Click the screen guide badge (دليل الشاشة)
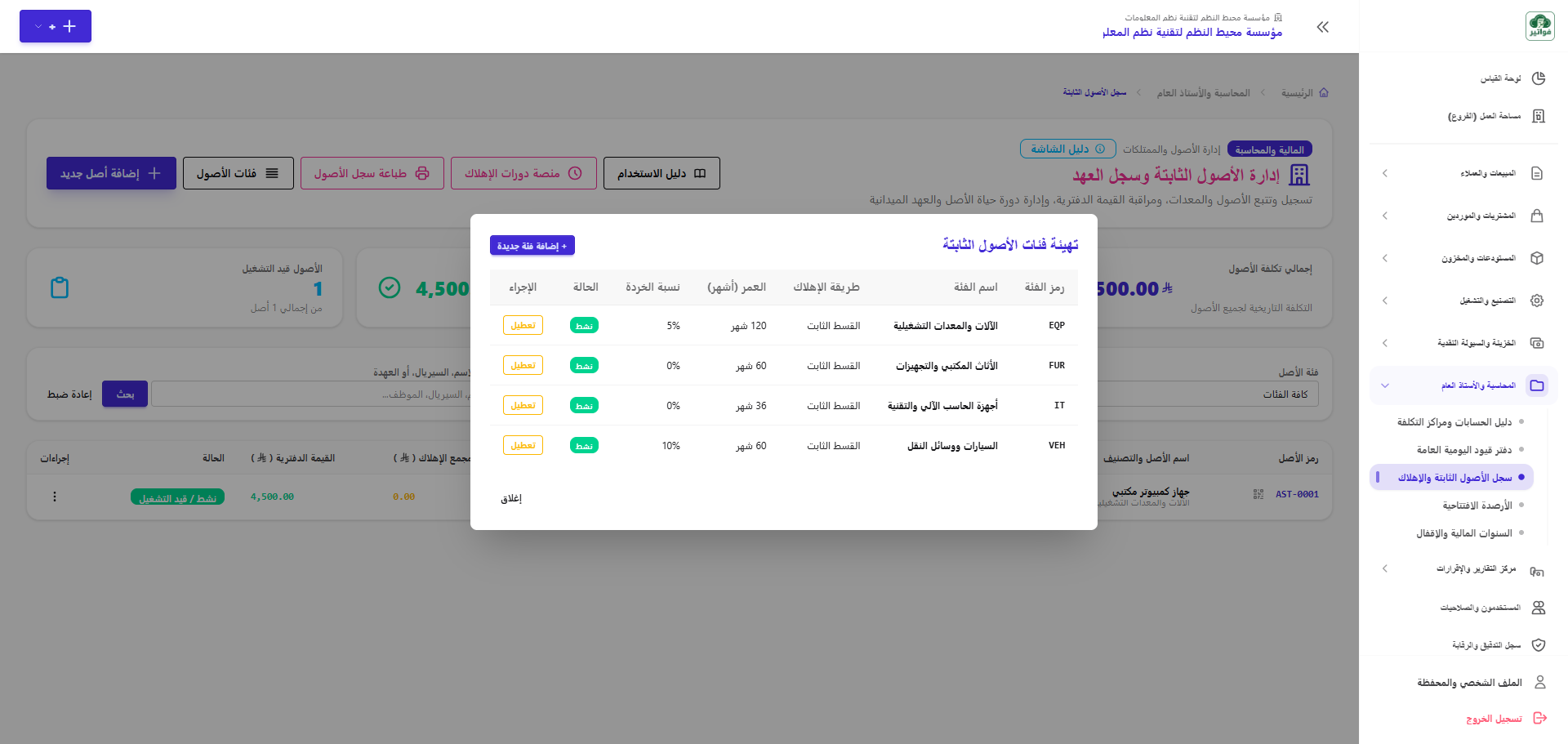Screen dimensions: 1568x744 pos(1067,149)
